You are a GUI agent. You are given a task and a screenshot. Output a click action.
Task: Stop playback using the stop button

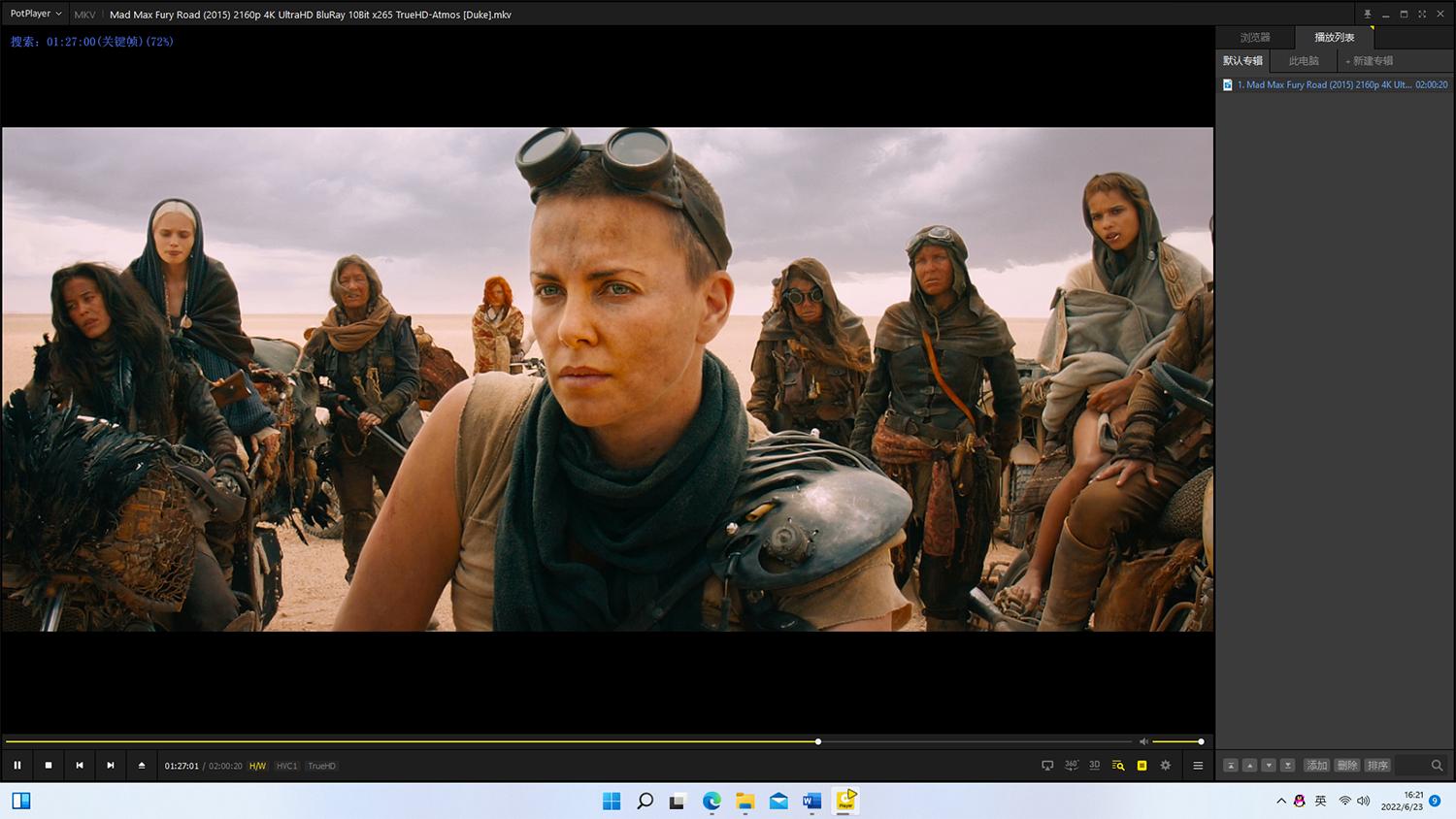tap(49, 766)
